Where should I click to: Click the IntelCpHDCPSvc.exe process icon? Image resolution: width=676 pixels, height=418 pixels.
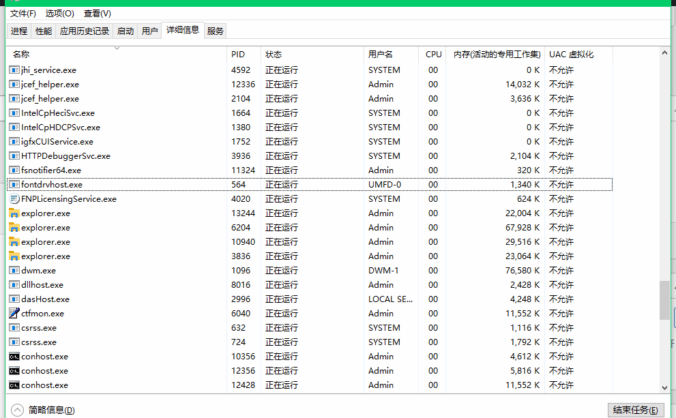[14, 127]
